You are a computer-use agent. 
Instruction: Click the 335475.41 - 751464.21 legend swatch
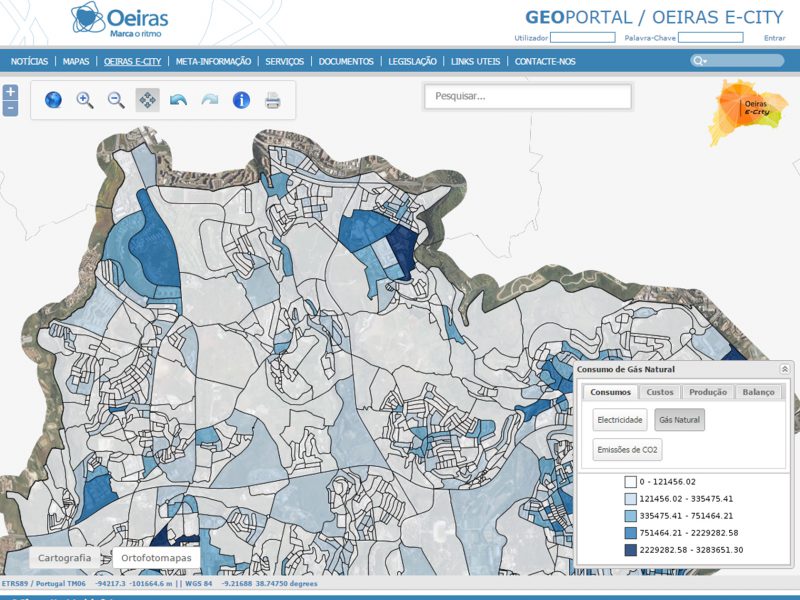(x=631, y=516)
